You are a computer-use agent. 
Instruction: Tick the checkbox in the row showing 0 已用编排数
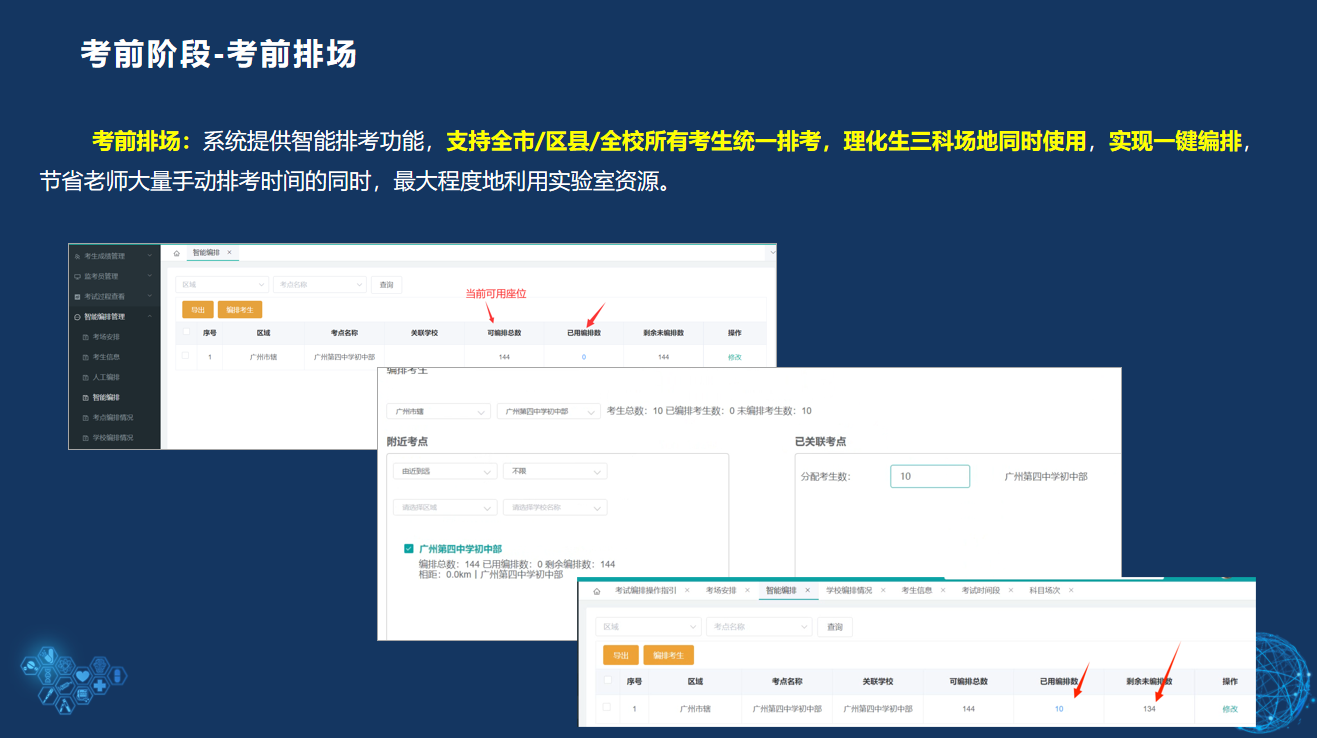point(185,356)
